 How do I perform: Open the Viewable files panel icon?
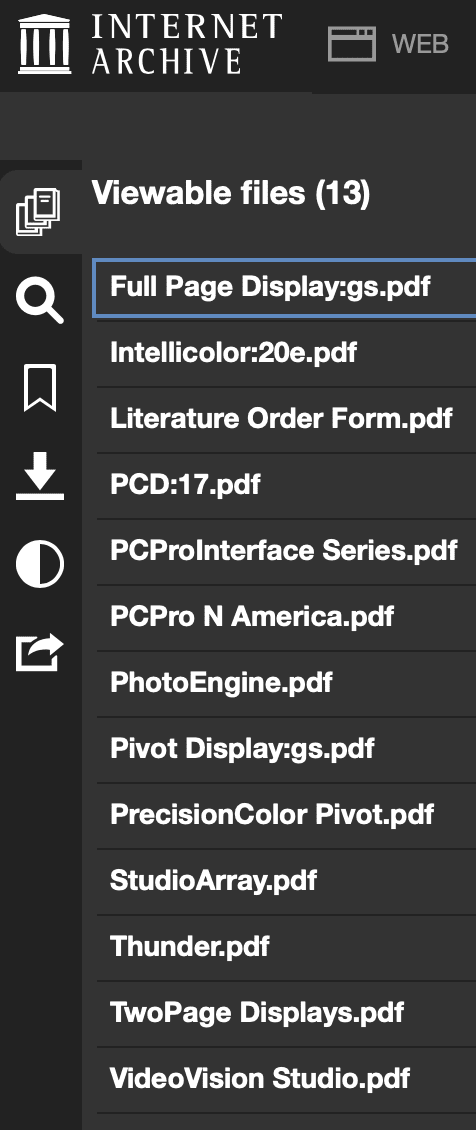pos(39,213)
